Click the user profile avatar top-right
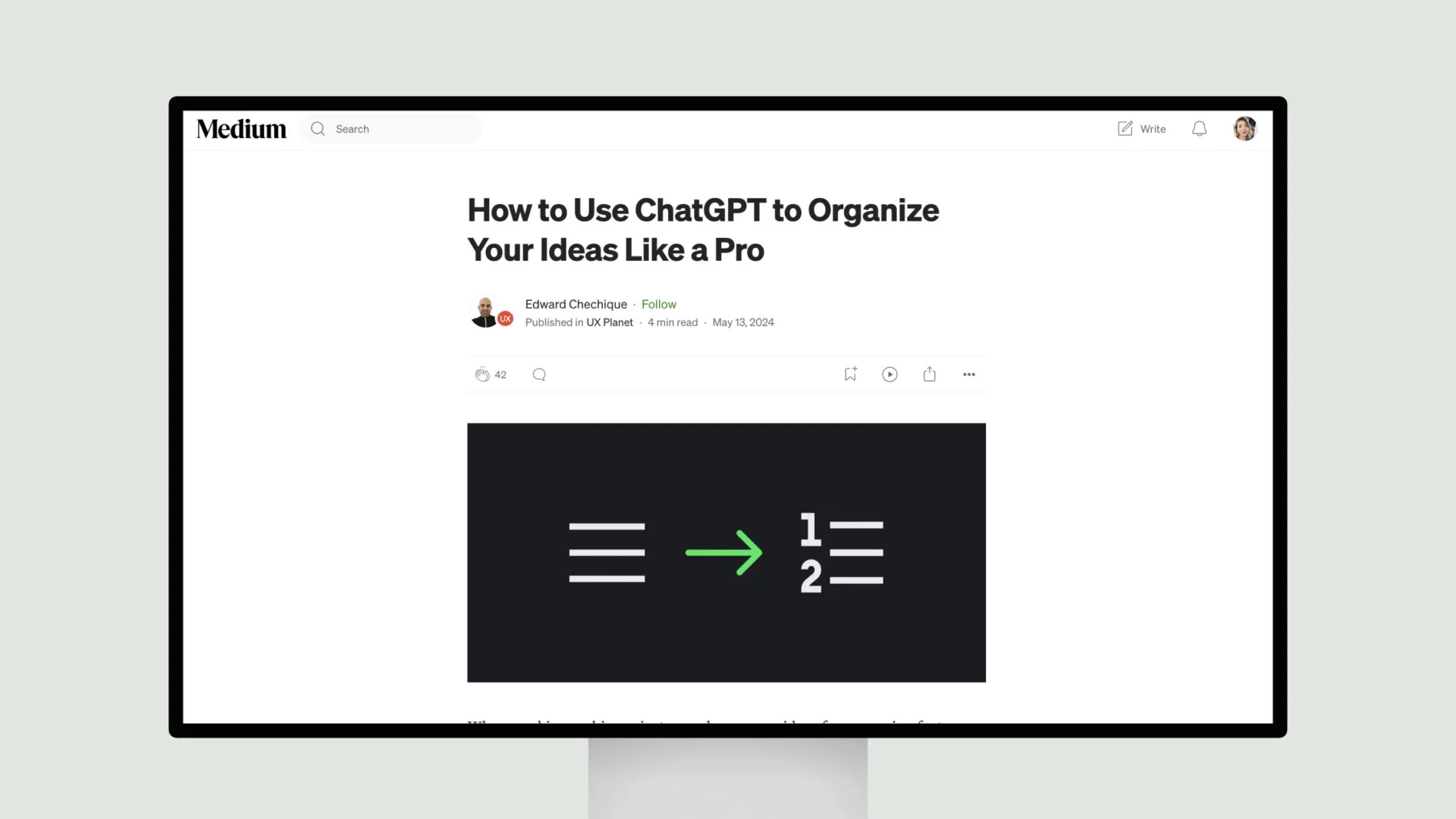This screenshot has height=819, width=1456. (1245, 128)
